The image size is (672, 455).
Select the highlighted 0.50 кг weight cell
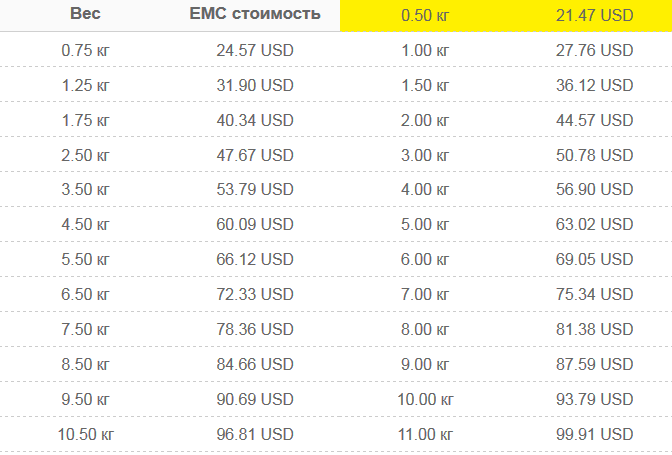[x=425, y=15]
